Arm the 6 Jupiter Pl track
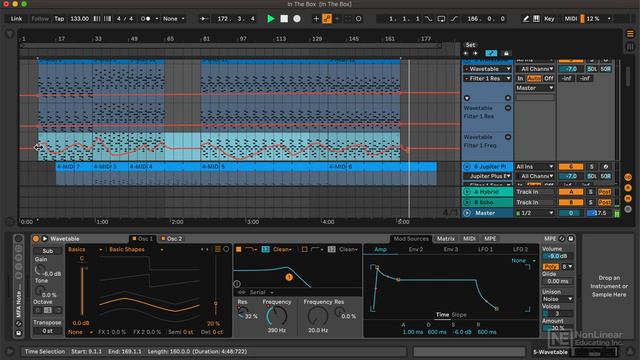Viewport: 640px width, 360px height. tap(606, 167)
